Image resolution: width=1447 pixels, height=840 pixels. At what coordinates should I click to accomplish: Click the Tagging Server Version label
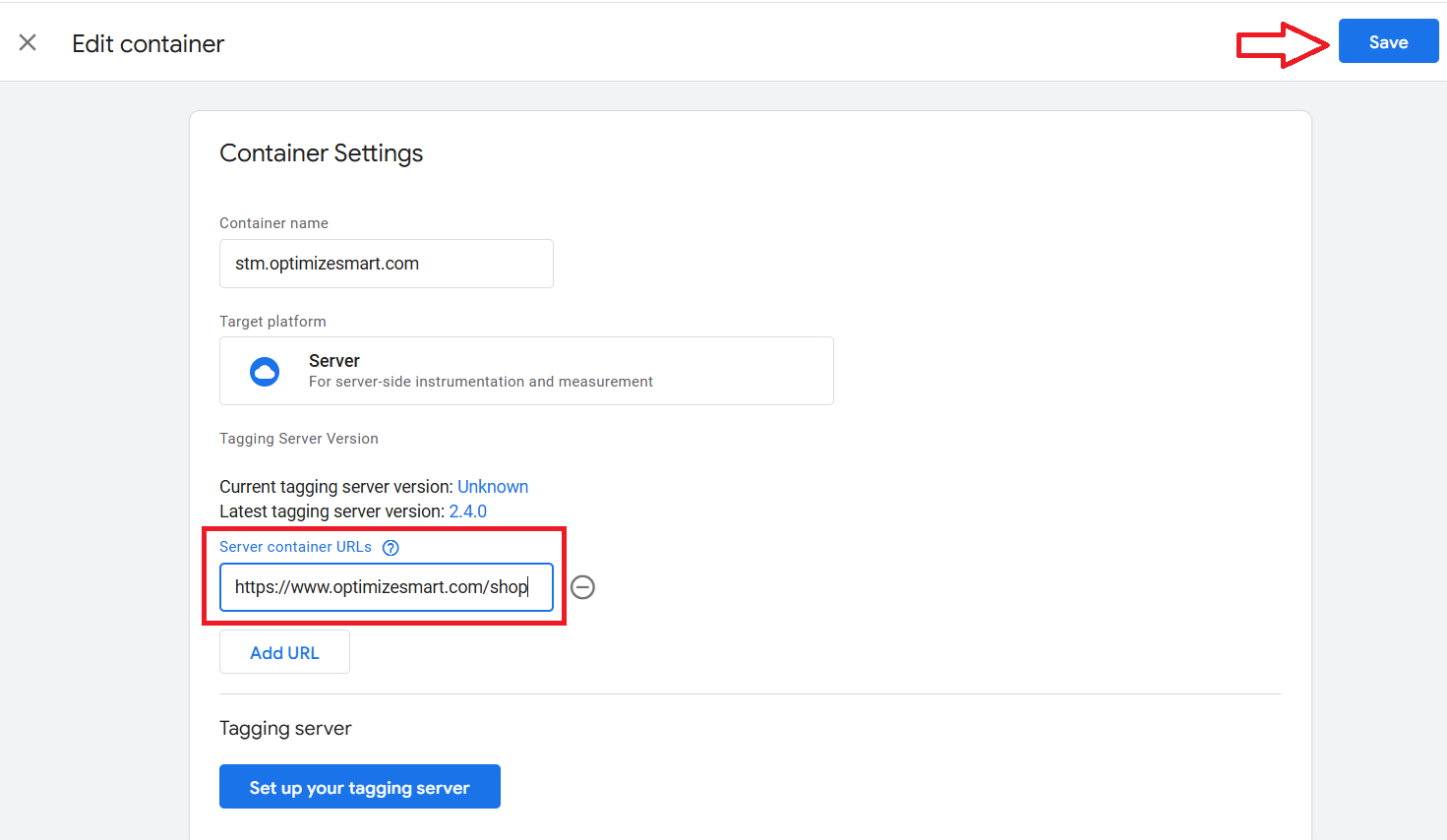[x=298, y=439]
